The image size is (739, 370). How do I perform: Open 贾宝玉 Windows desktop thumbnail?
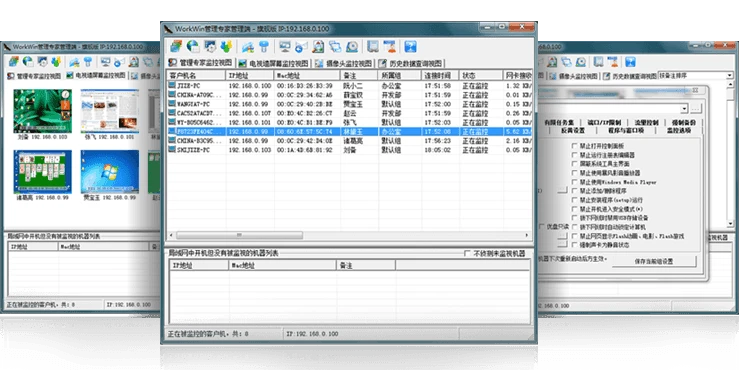tap(110, 172)
